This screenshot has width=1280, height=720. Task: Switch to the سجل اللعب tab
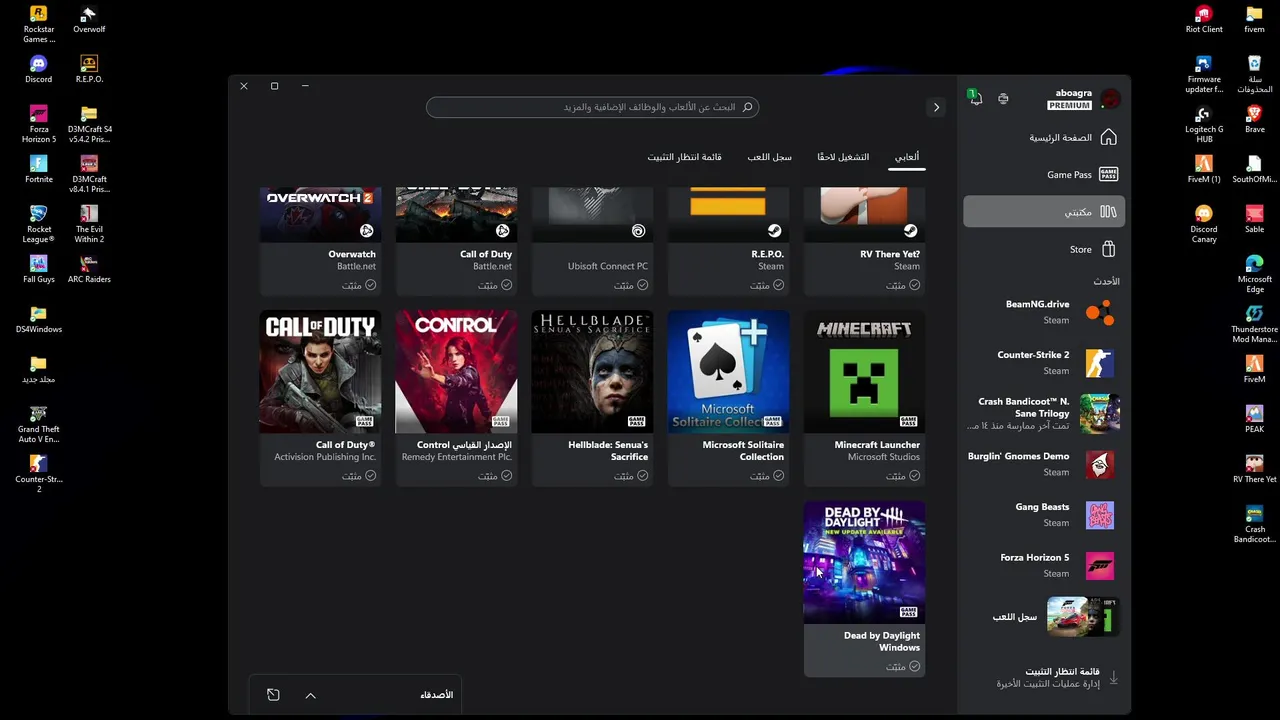pyautogui.click(x=769, y=157)
